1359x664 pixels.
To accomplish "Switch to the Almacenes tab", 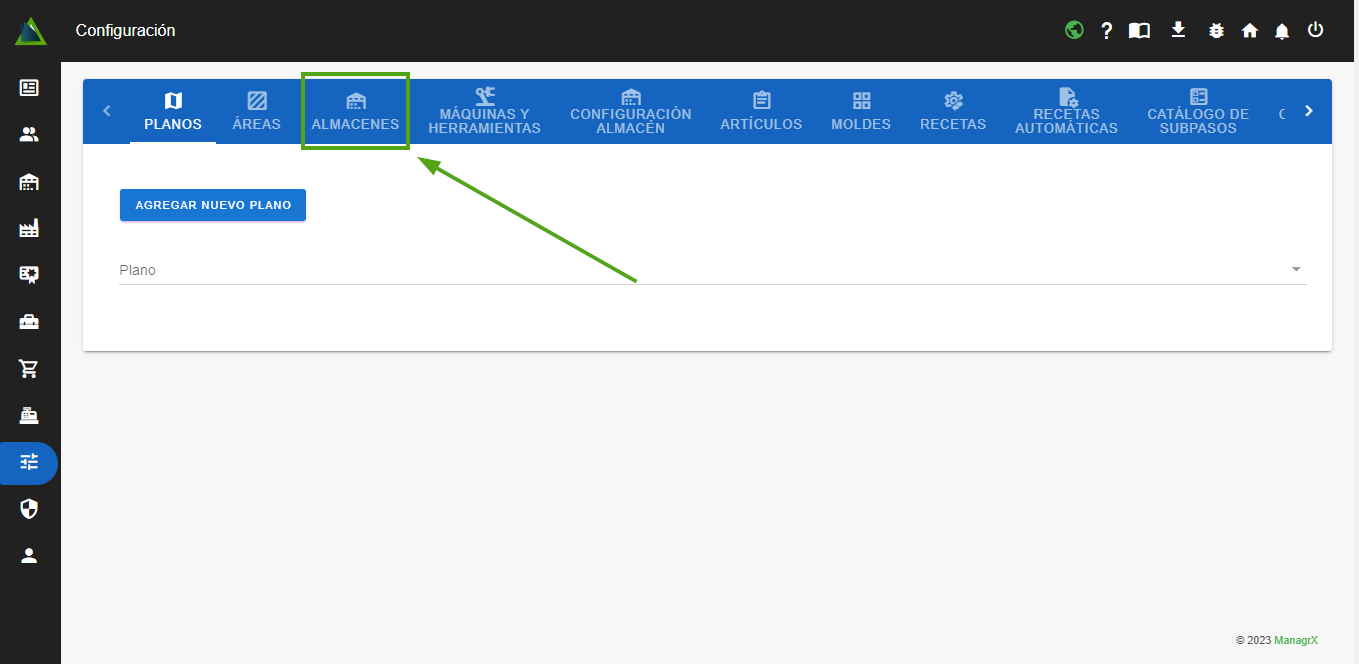I will 355,111.
